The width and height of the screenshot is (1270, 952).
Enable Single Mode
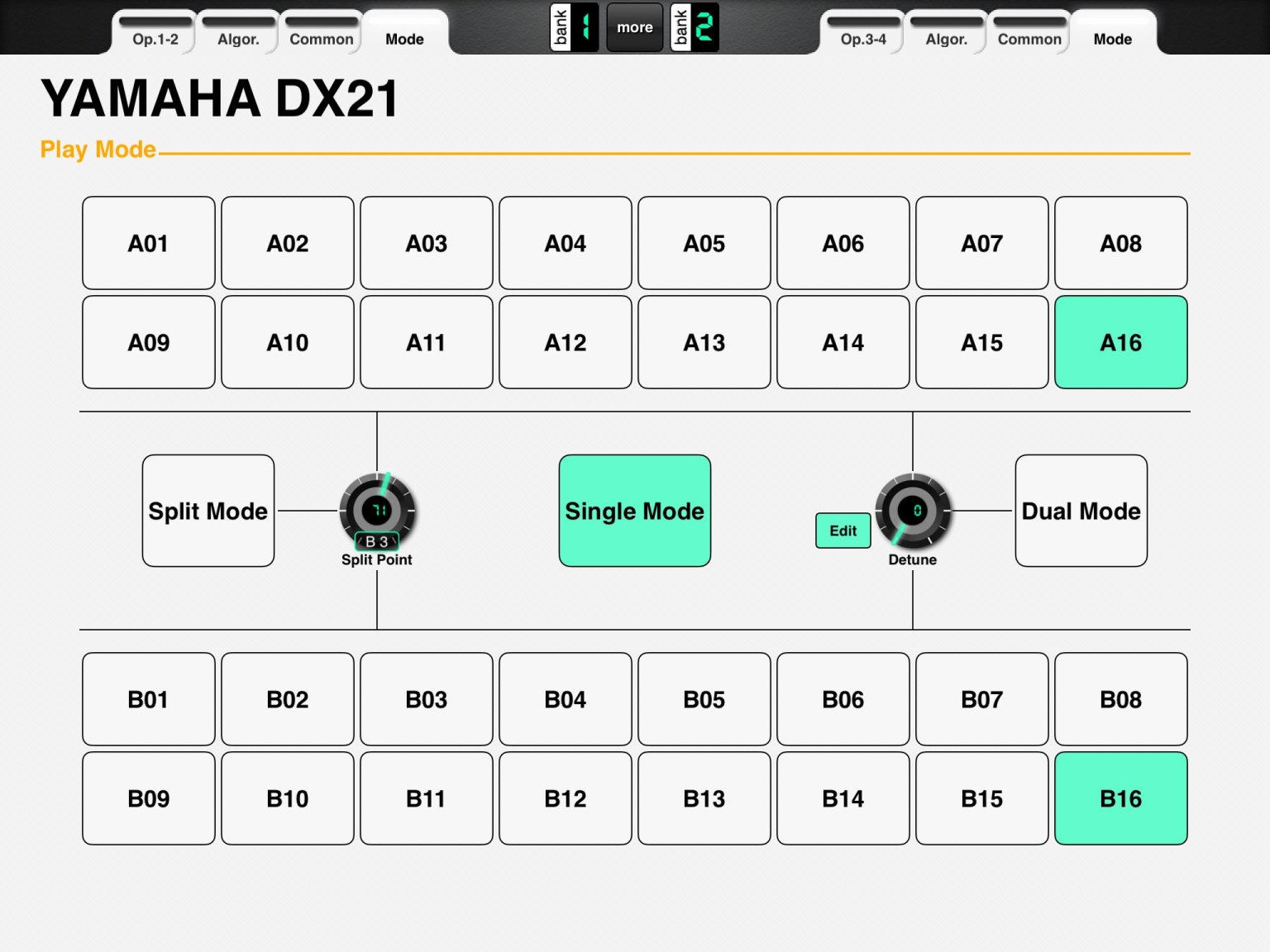point(635,511)
